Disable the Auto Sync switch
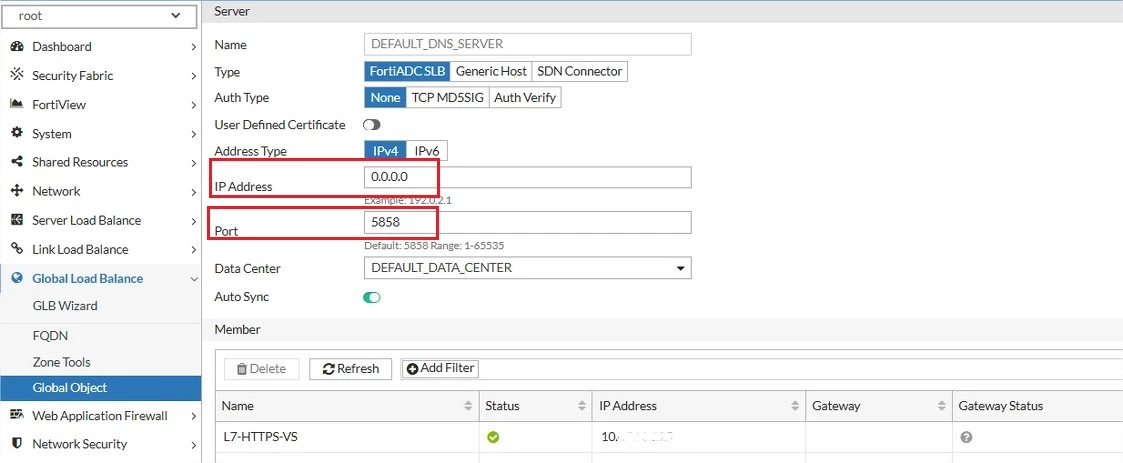Image resolution: width=1123 pixels, height=463 pixels. (x=372, y=297)
